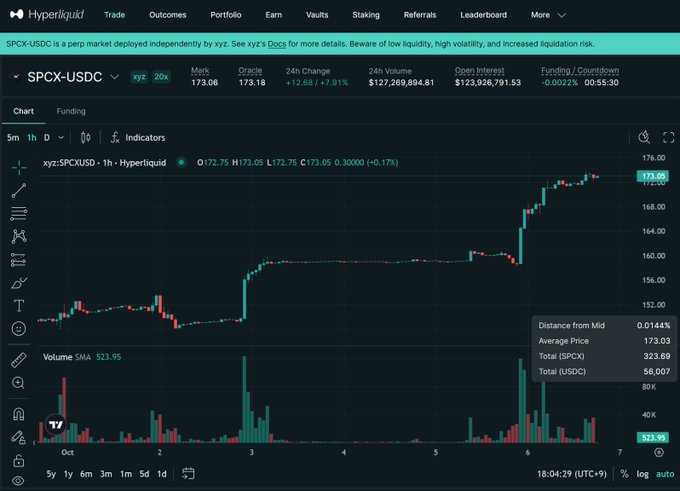Toggle percentage scale mode
The height and width of the screenshot is (491, 680).
tap(624, 474)
